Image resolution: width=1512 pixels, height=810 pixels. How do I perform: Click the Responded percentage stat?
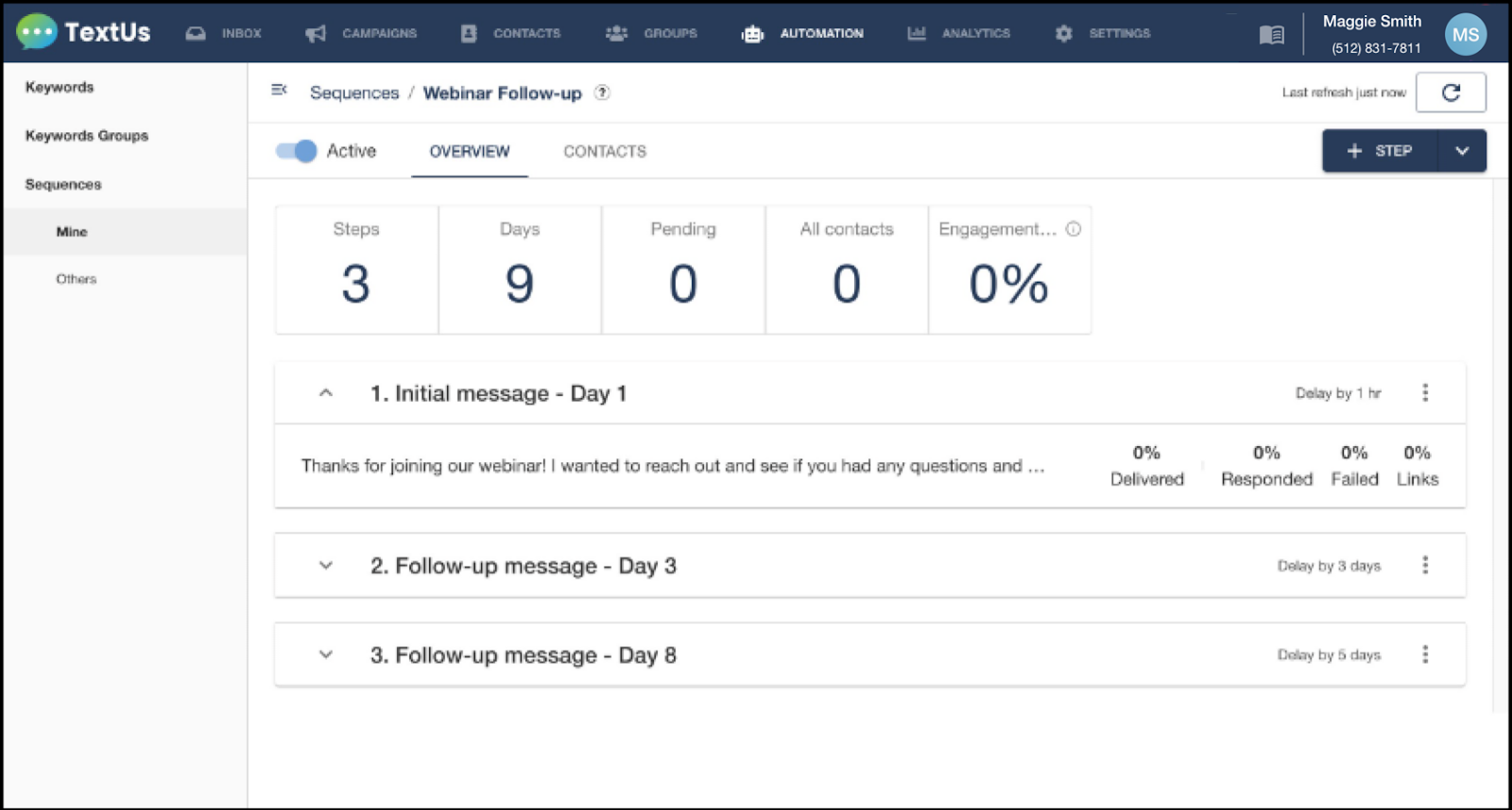click(1266, 466)
